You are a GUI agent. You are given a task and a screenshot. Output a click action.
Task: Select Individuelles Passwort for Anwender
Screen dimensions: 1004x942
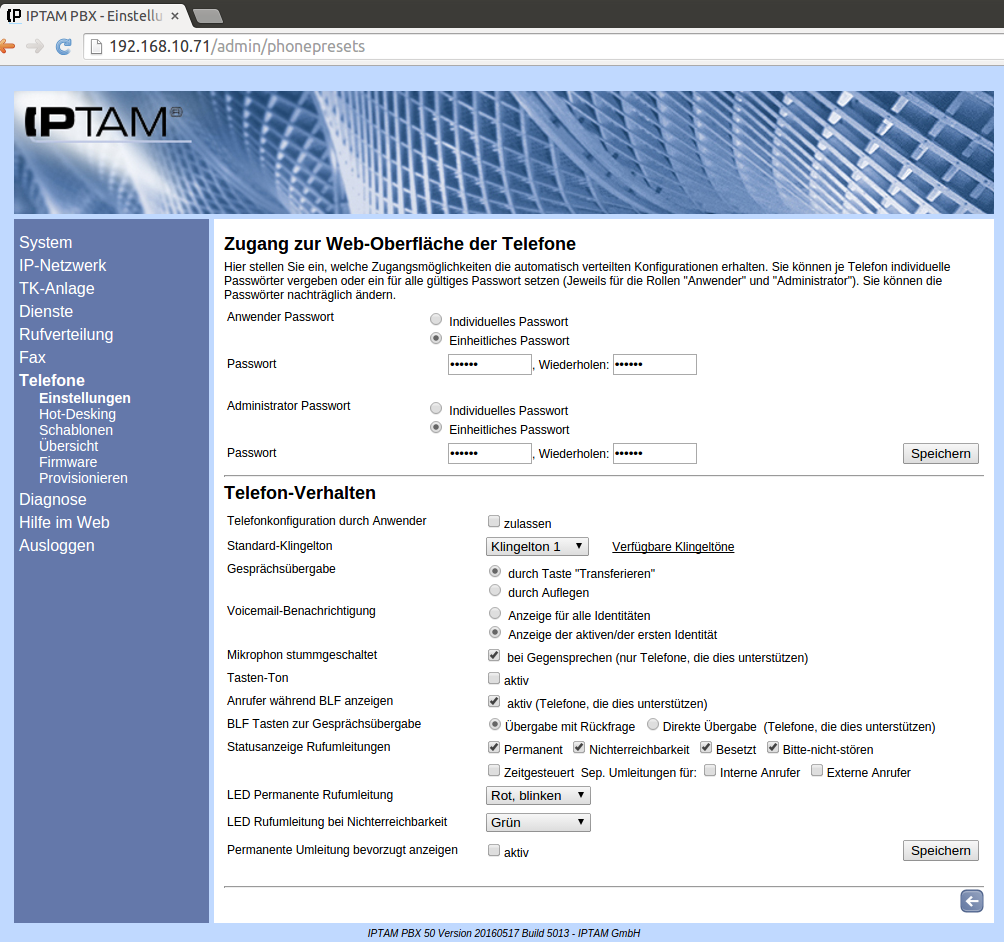[x=435, y=321]
